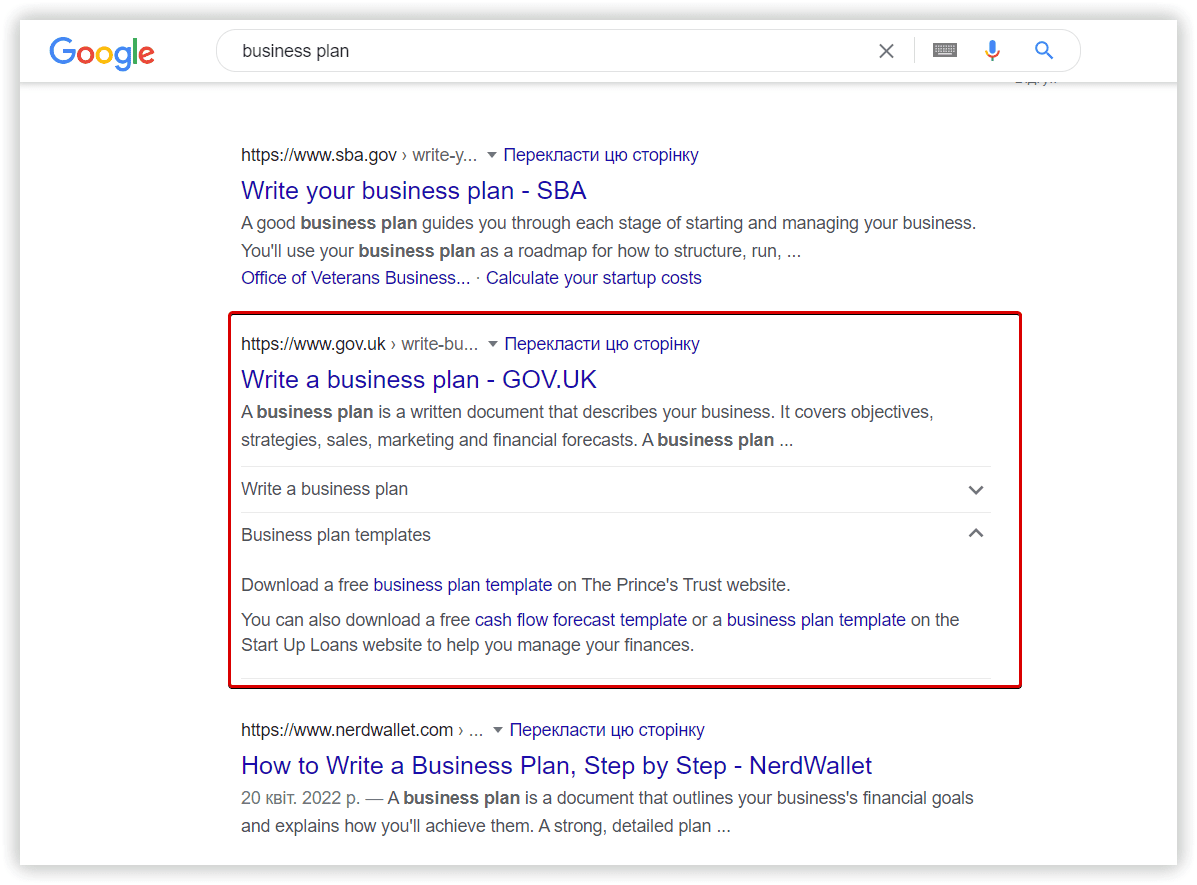The height and width of the screenshot is (885, 1197).
Task: Open Prince's Trust 'business plan template' link
Action: (x=462, y=585)
